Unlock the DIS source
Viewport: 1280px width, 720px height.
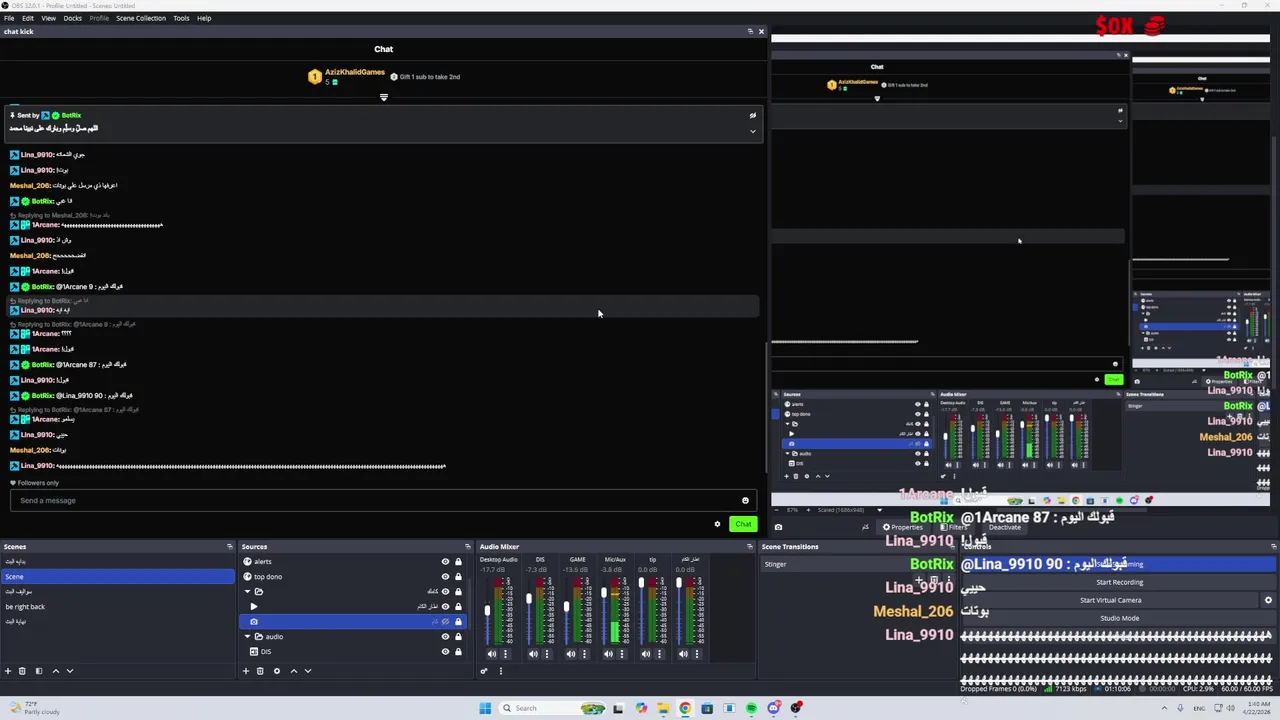tap(458, 652)
